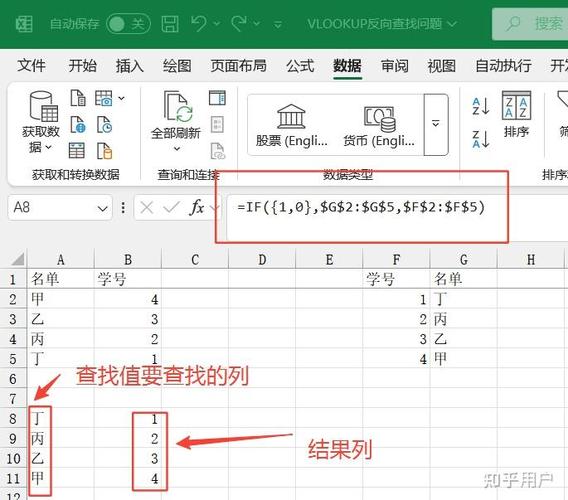Image resolution: width=568 pixels, height=500 pixels.
Task: Open the Redo history dropdown arrow
Action: click(256, 24)
